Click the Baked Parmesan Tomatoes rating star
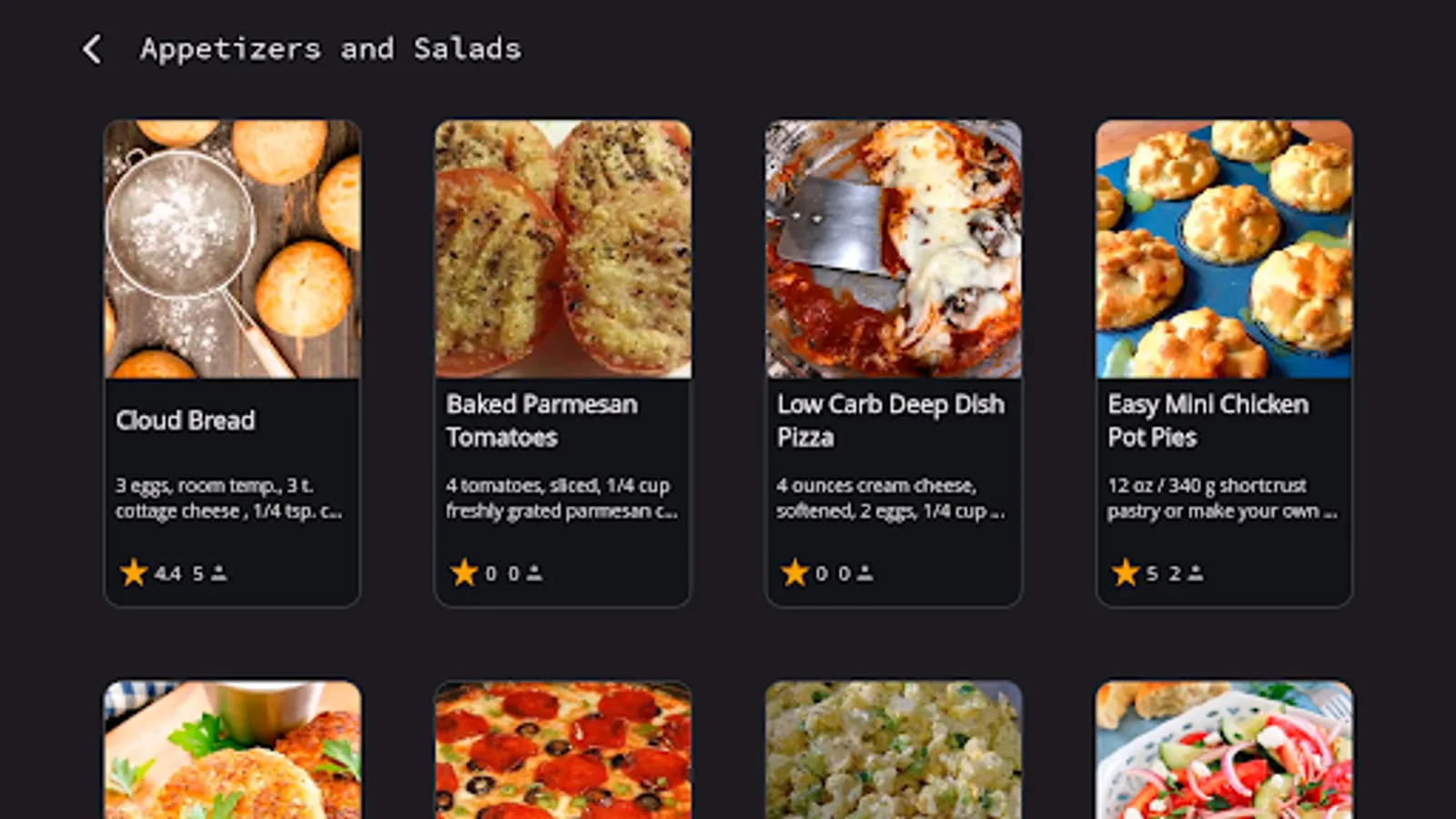 click(x=464, y=573)
